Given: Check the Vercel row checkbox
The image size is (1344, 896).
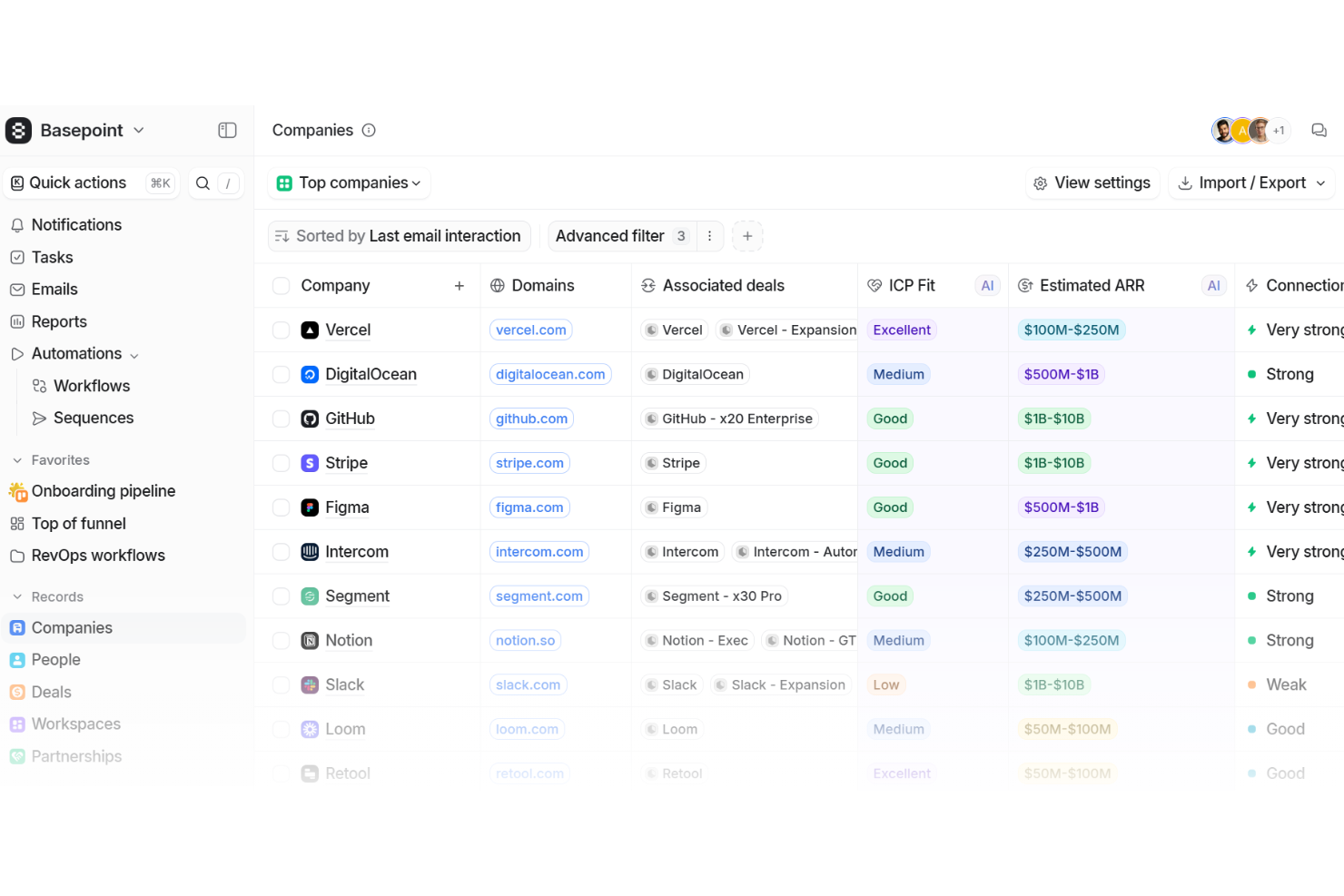Looking at the screenshot, I should tap(281, 330).
